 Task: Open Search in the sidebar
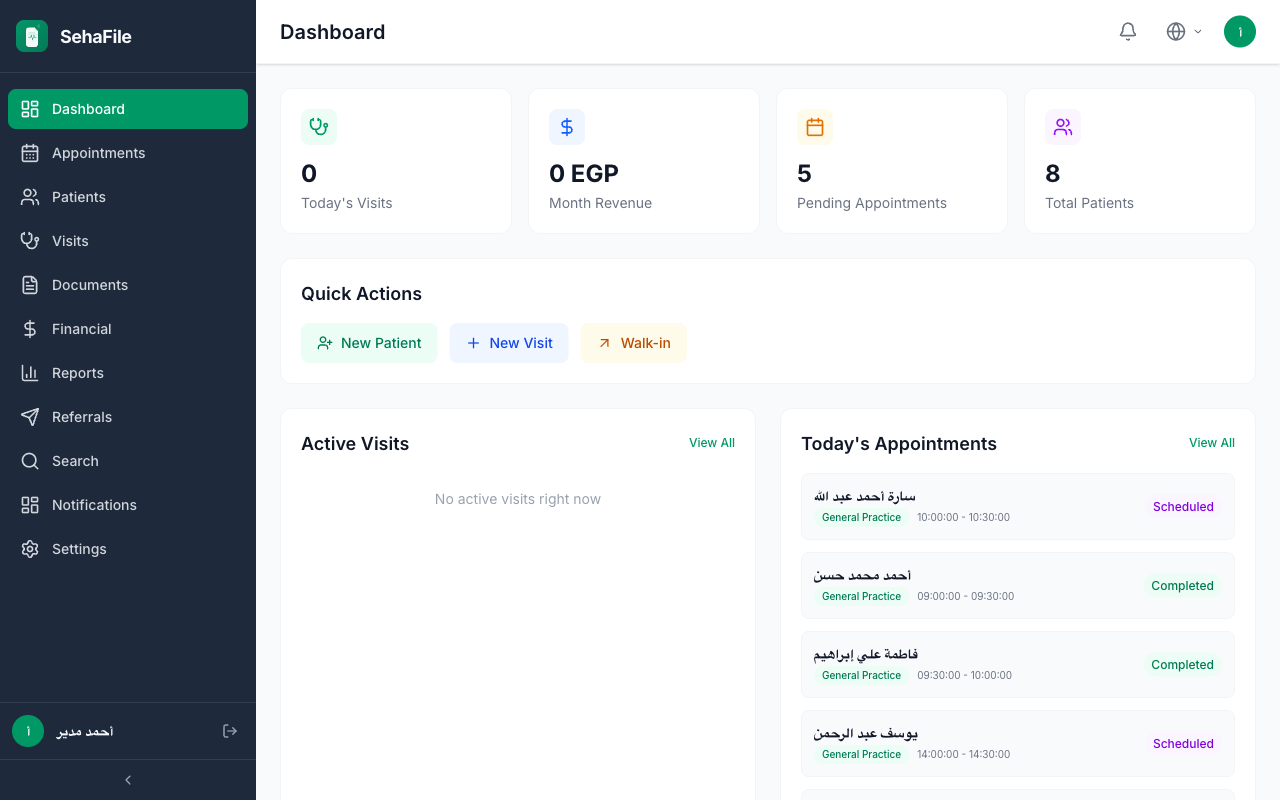click(x=128, y=461)
